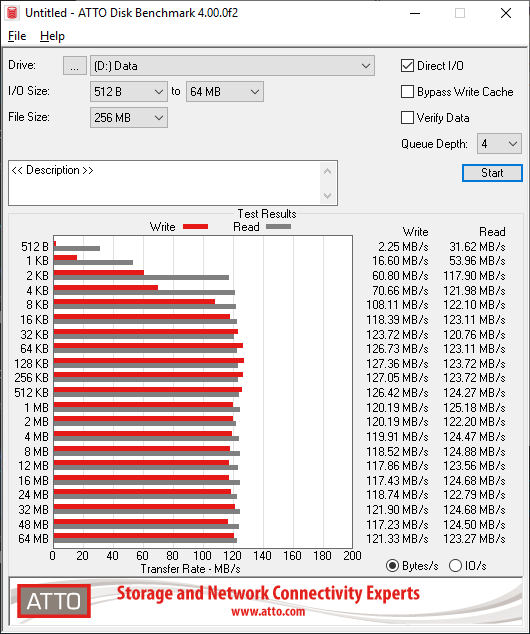This screenshot has width=530, height=634.
Task: Open the Drive dropdown showing (D:) Data
Action: 232,66
